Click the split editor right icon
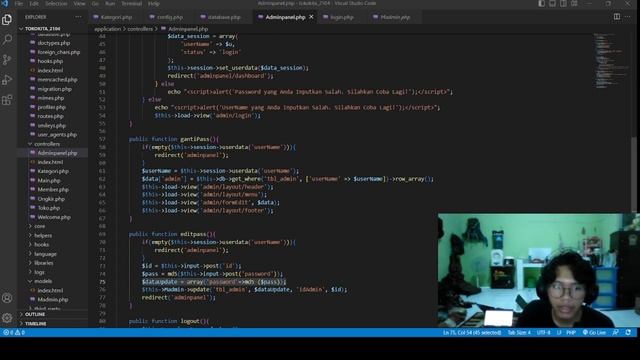640x360 pixels. click(x=617, y=17)
